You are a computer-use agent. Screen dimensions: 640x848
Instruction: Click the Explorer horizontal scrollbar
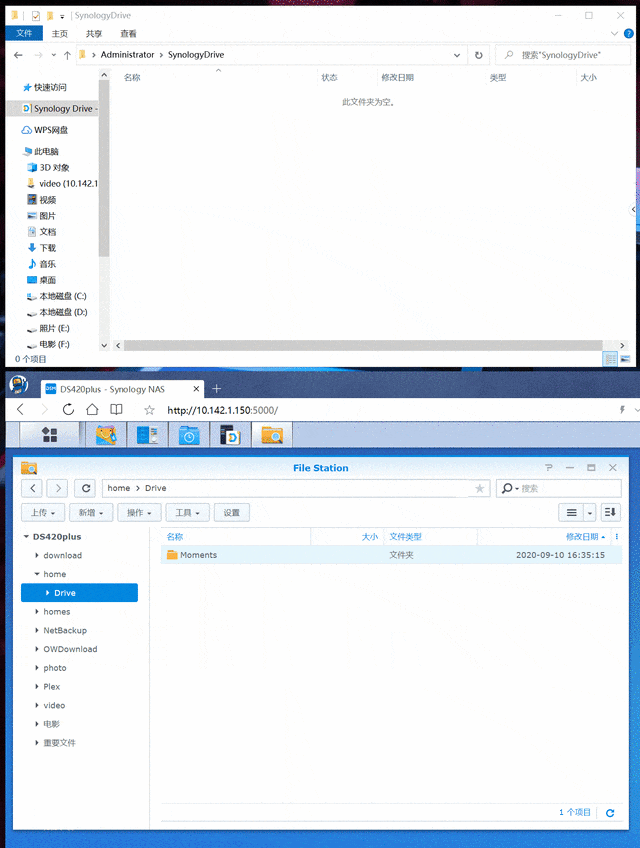point(363,345)
